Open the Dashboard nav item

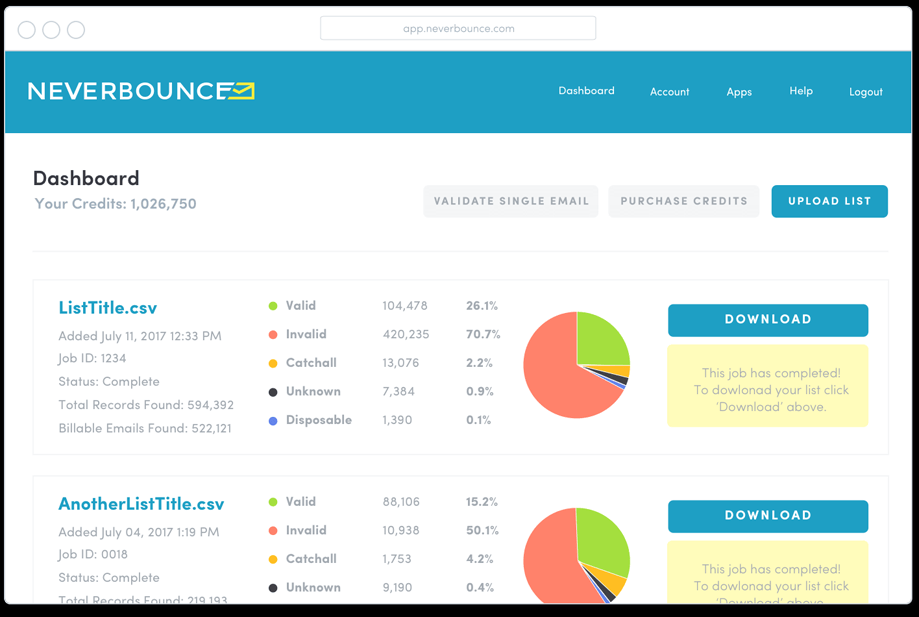coord(586,91)
